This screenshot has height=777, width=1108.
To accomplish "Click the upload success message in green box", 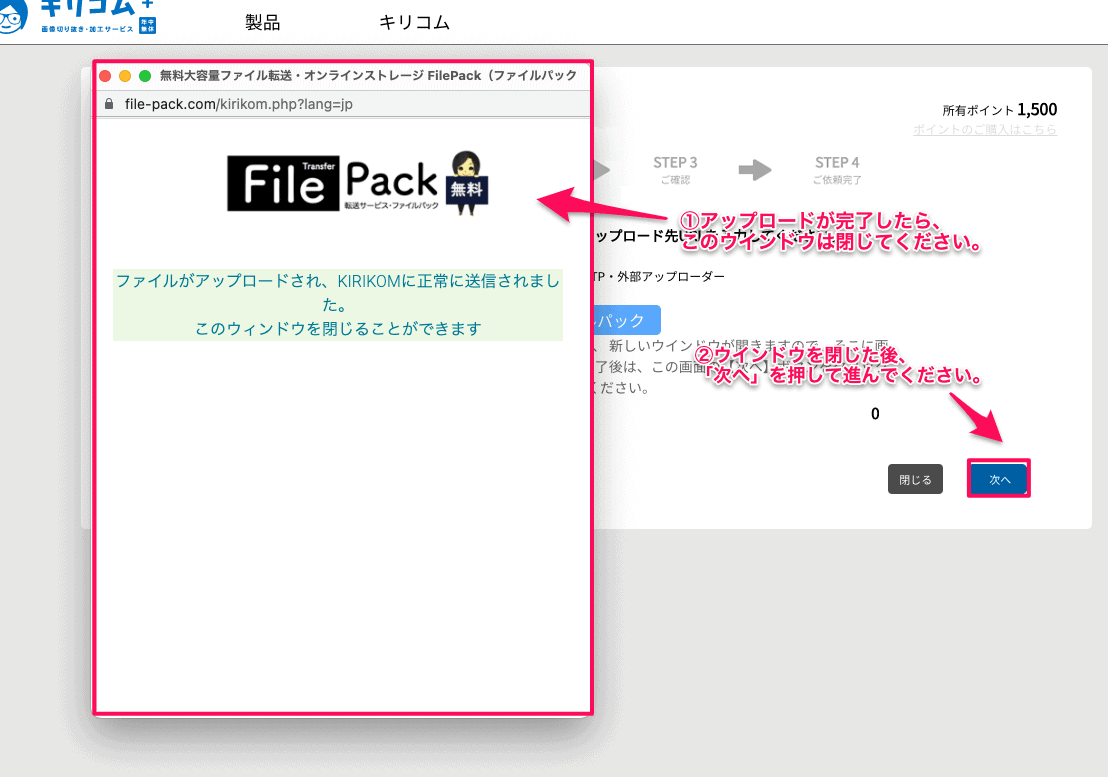I will point(338,304).
